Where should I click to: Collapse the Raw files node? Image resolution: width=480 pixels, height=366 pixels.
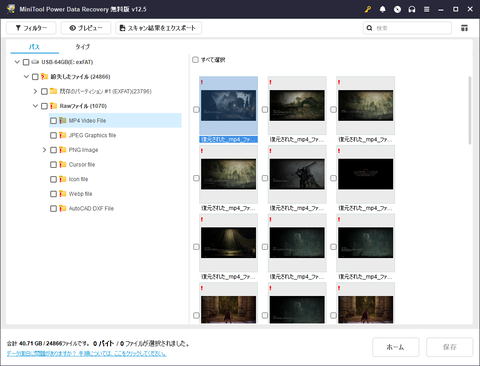click(x=35, y=106)
